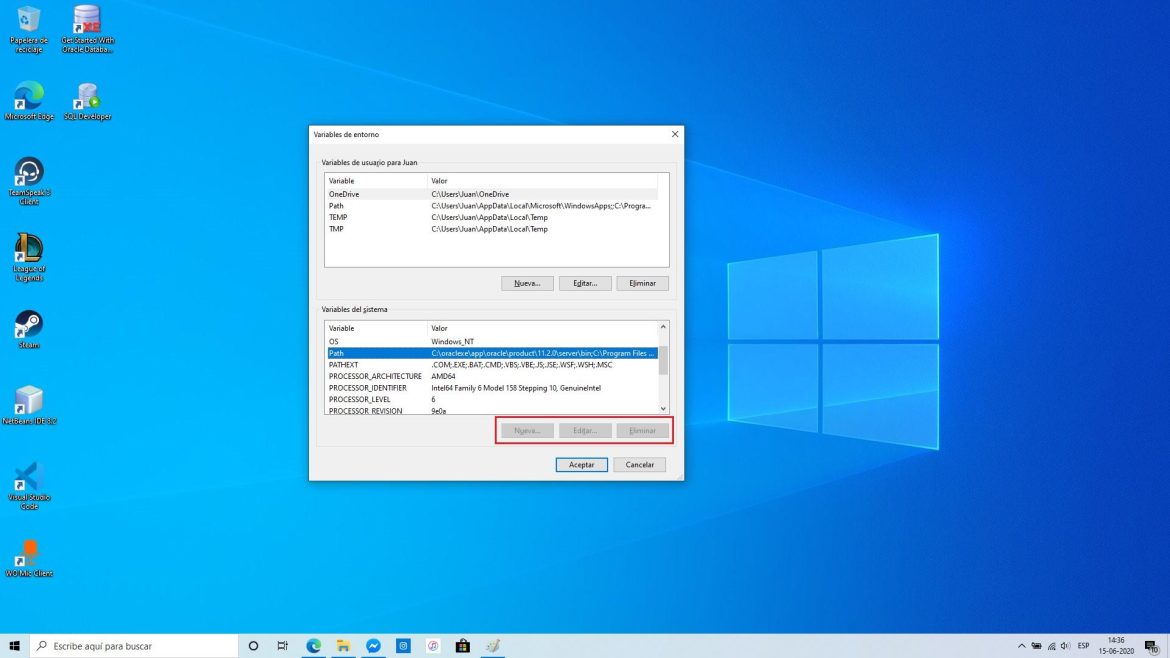Screen dimensions: 1170x658
Task: Expand hidden icons in the system tray
Action: click(x=1021, y=645)
